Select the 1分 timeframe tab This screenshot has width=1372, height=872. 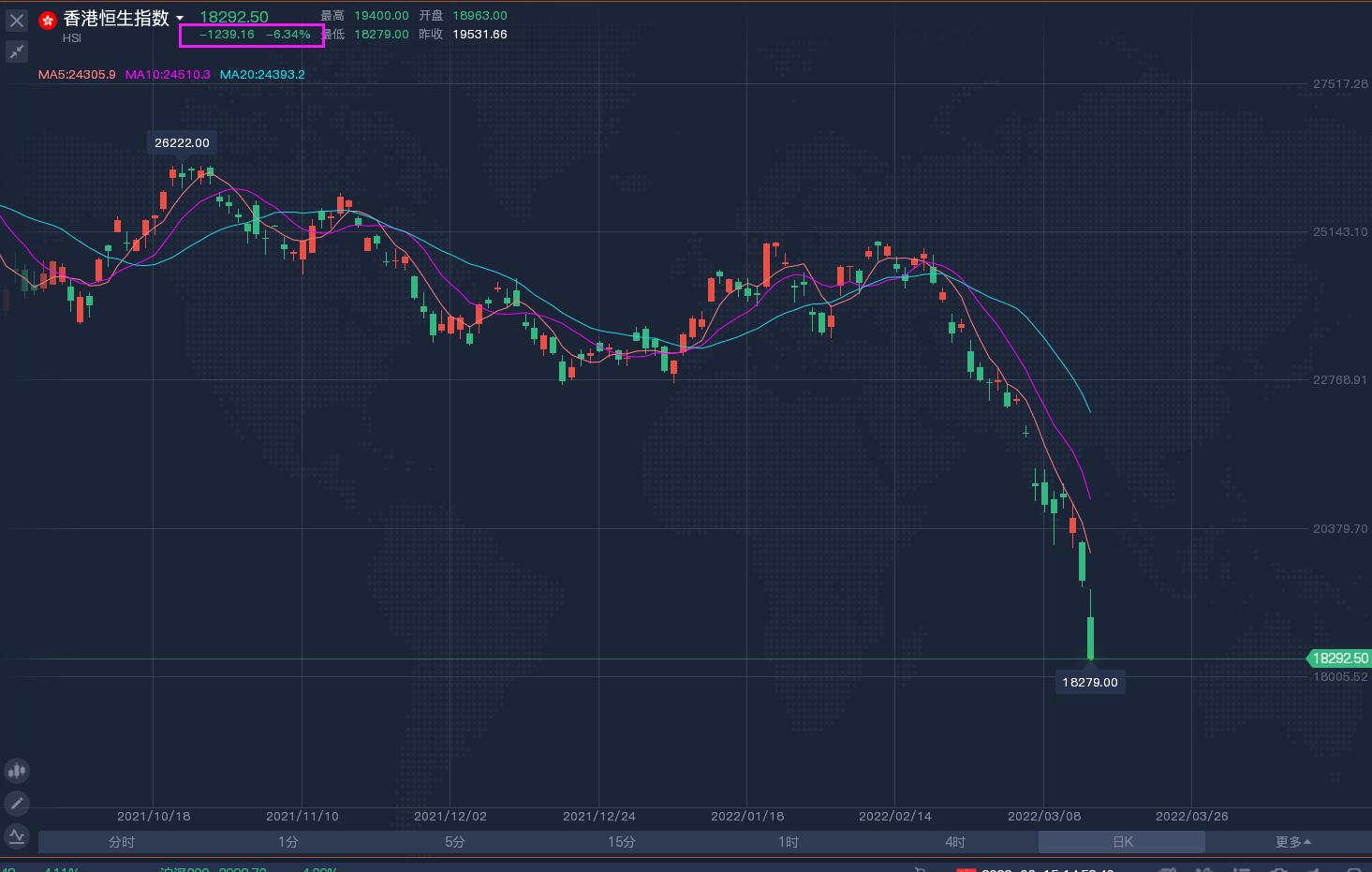click(x=288, y=842)
